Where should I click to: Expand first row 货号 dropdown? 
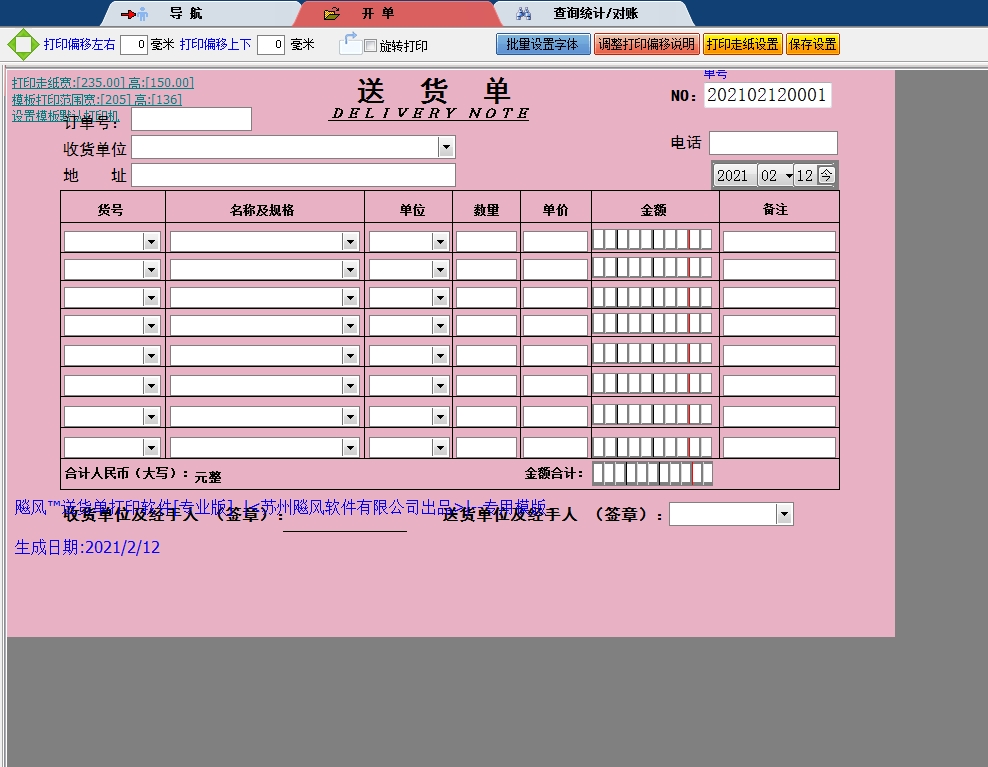click(x=151, y=241)
